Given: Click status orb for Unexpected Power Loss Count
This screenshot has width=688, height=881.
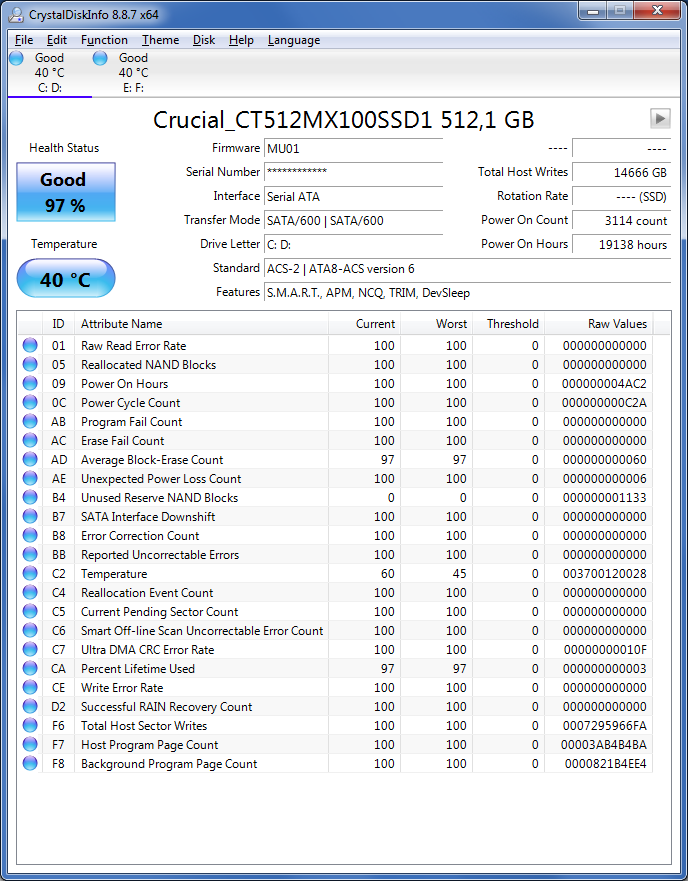Looking at the screenshot, I should [x=30, y=479].
